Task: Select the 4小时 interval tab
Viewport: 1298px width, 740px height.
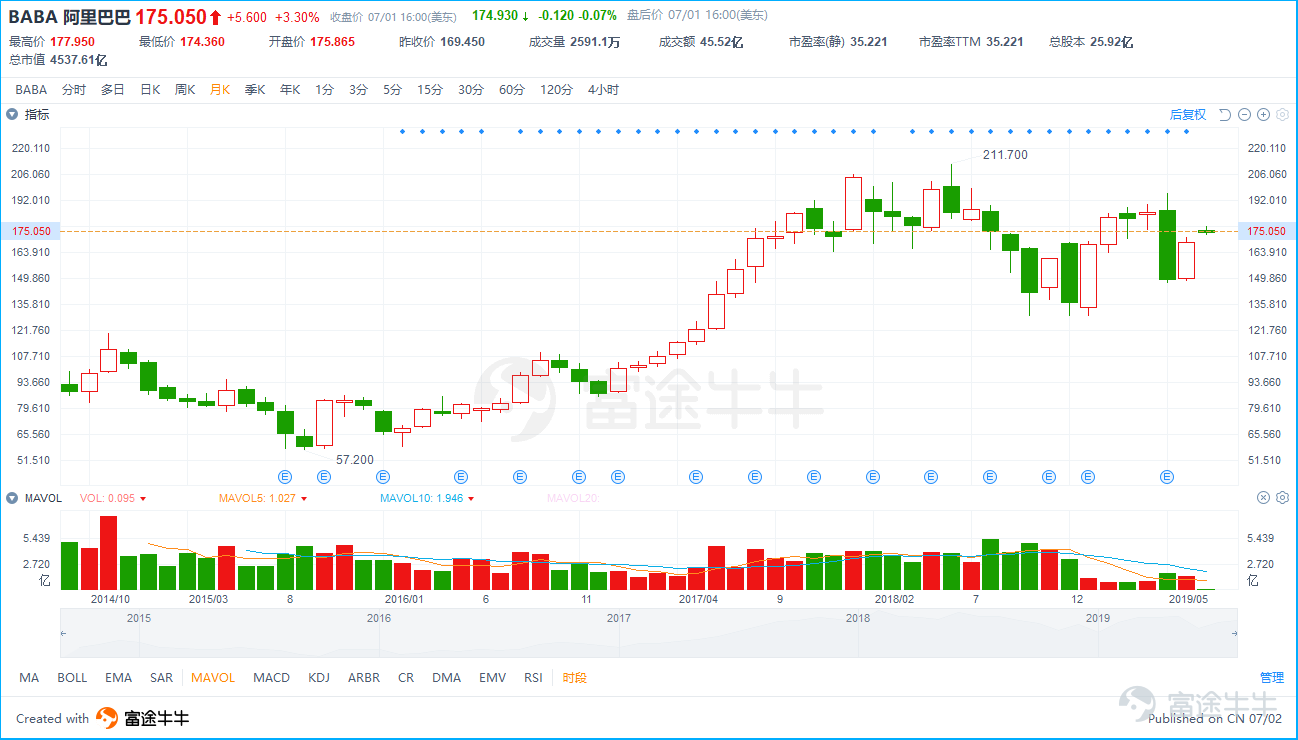Action: click(604, 90)
